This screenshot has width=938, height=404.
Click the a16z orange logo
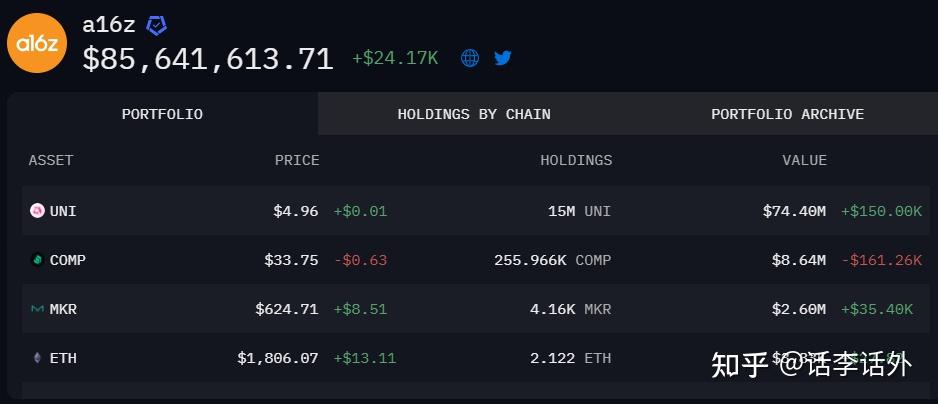tap(37, 42)
